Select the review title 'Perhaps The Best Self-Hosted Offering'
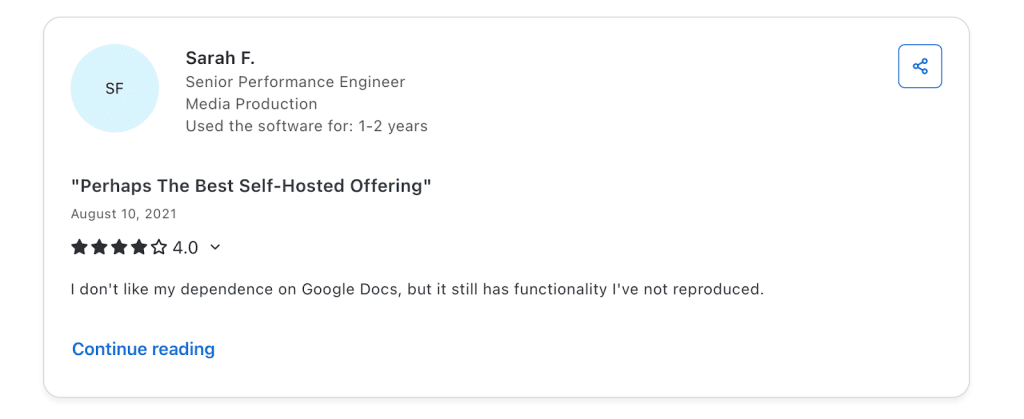1024x419 pixels. click(x=251, y=186)
